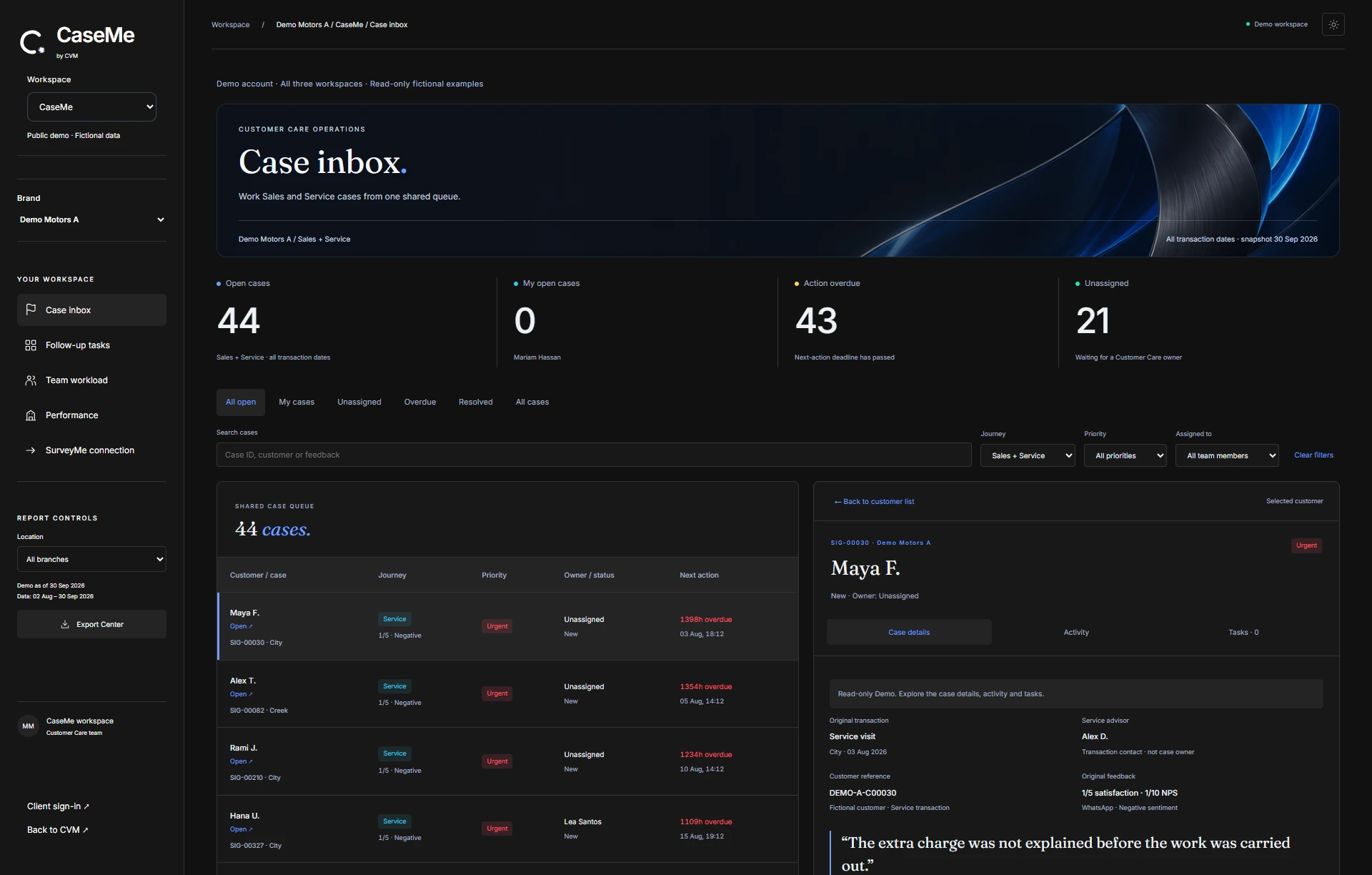This screenshot has width=1372, height=875.
Task: Click the Follow-up tasks grid icon
Action: coord(31,345)
